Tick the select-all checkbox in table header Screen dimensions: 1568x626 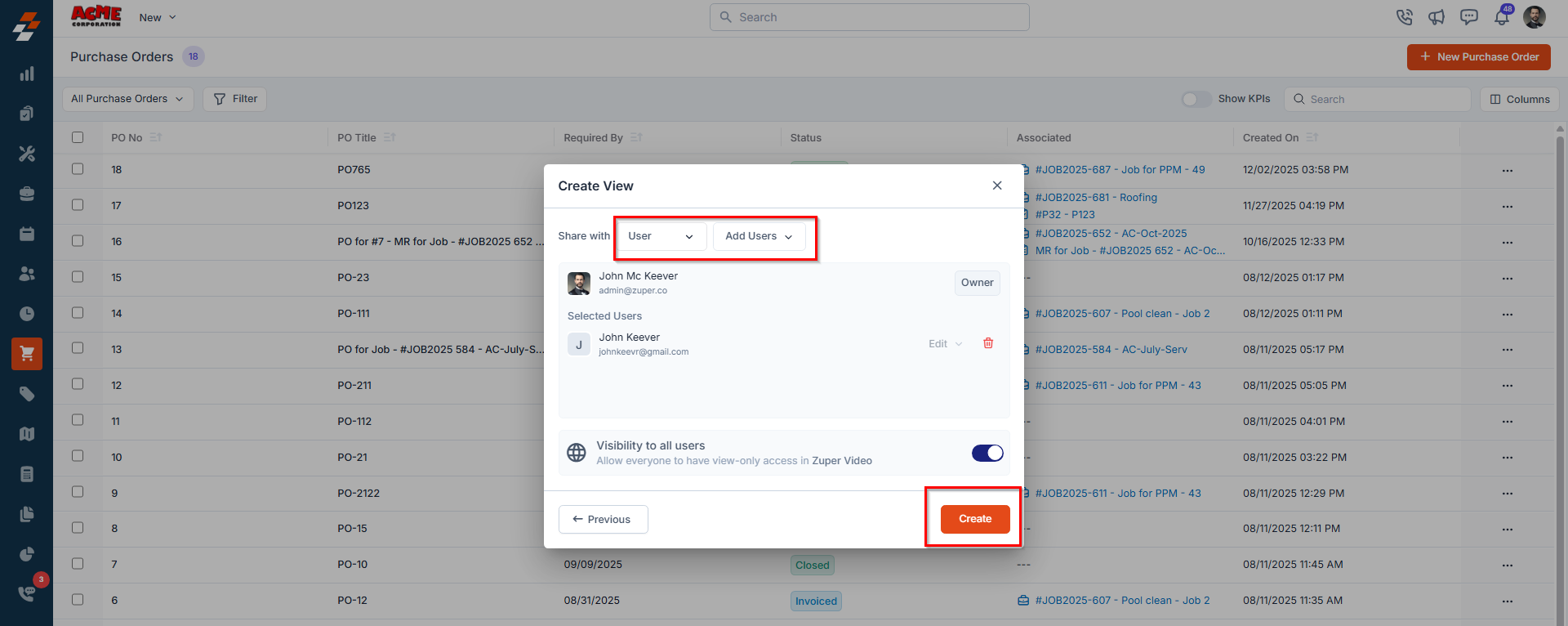[x=78, y=137]
